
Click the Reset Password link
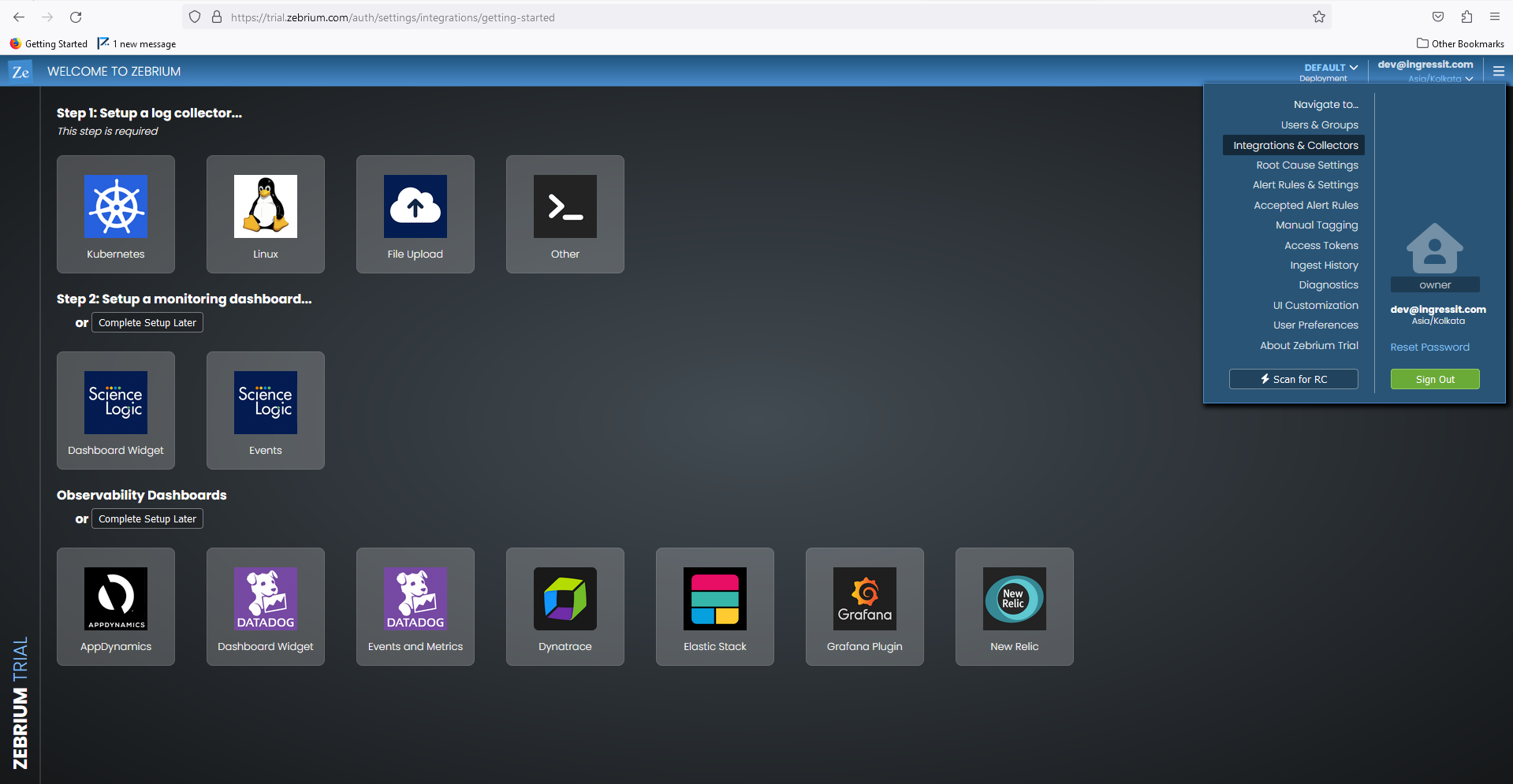[x=1429, y=347]
